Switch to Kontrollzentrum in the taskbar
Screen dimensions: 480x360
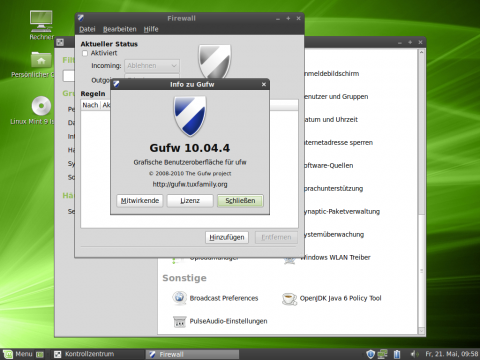pyautogui.click(x=97, y=354)
